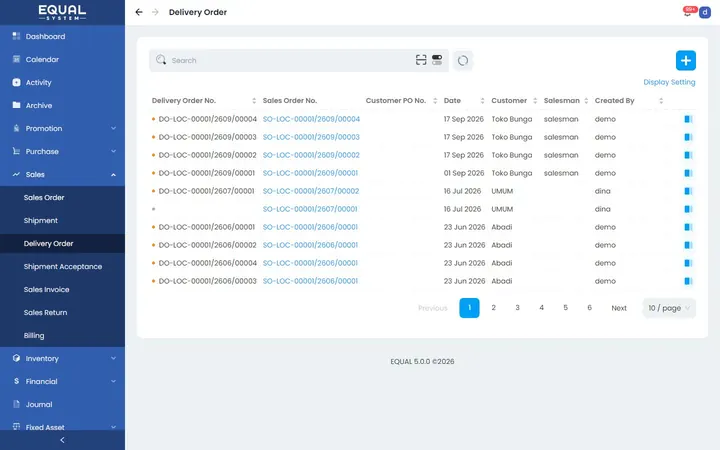
Task: Go to page 4
Action: click(x=541, y=308)
